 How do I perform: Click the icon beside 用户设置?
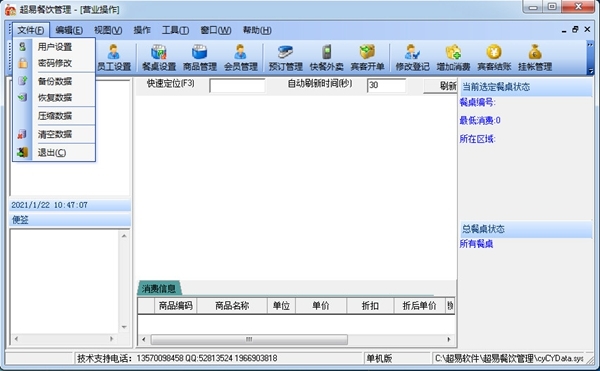click(x=23, y=47)
